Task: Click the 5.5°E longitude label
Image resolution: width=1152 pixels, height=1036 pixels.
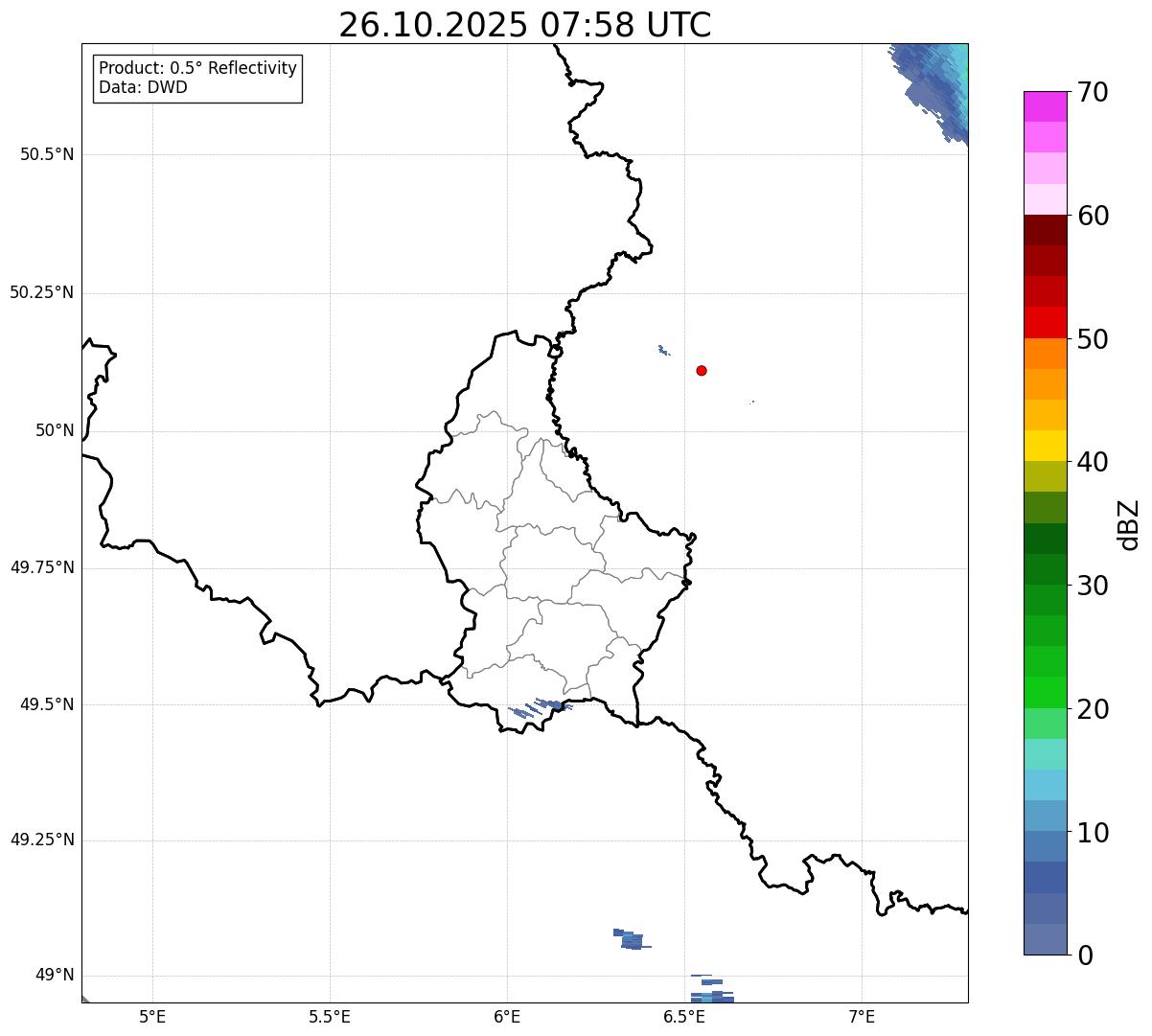Action: 330,1016
